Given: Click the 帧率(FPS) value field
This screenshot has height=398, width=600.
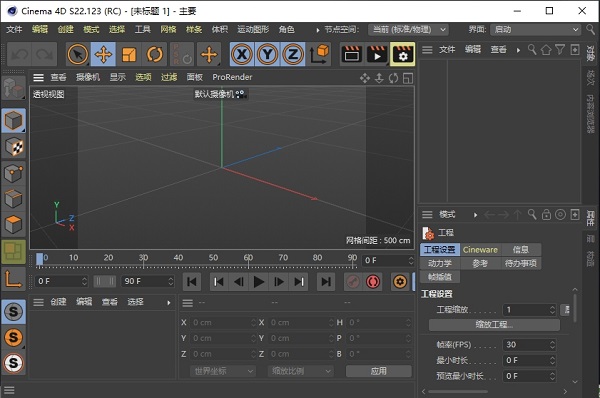Looking at the screenshot, I should point(529,345).
